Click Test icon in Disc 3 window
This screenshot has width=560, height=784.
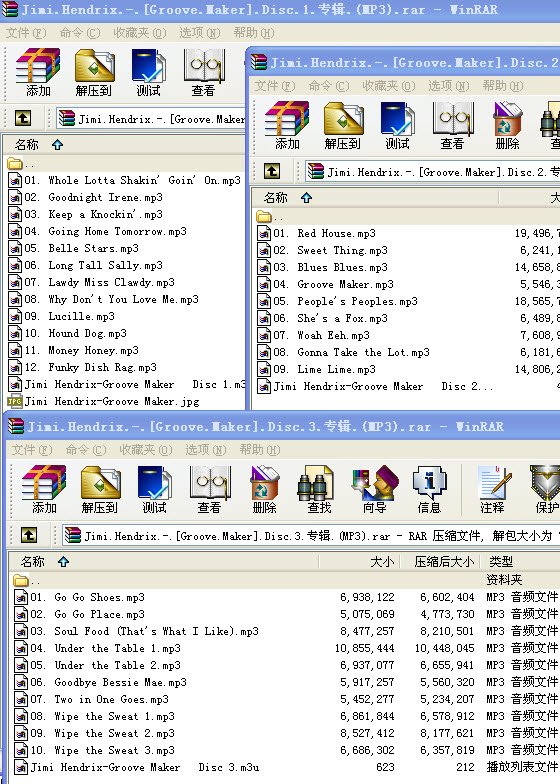154,490
